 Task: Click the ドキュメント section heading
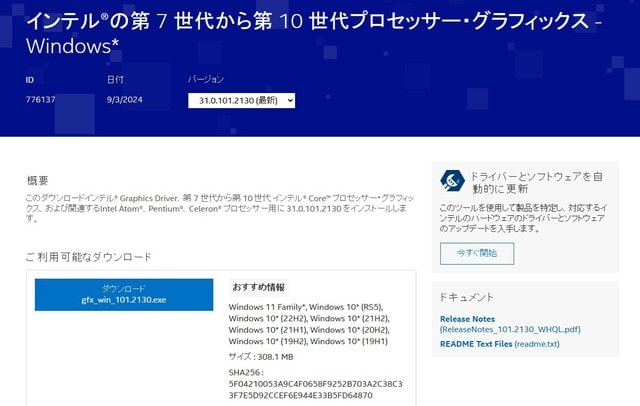(x=466, y=297)
